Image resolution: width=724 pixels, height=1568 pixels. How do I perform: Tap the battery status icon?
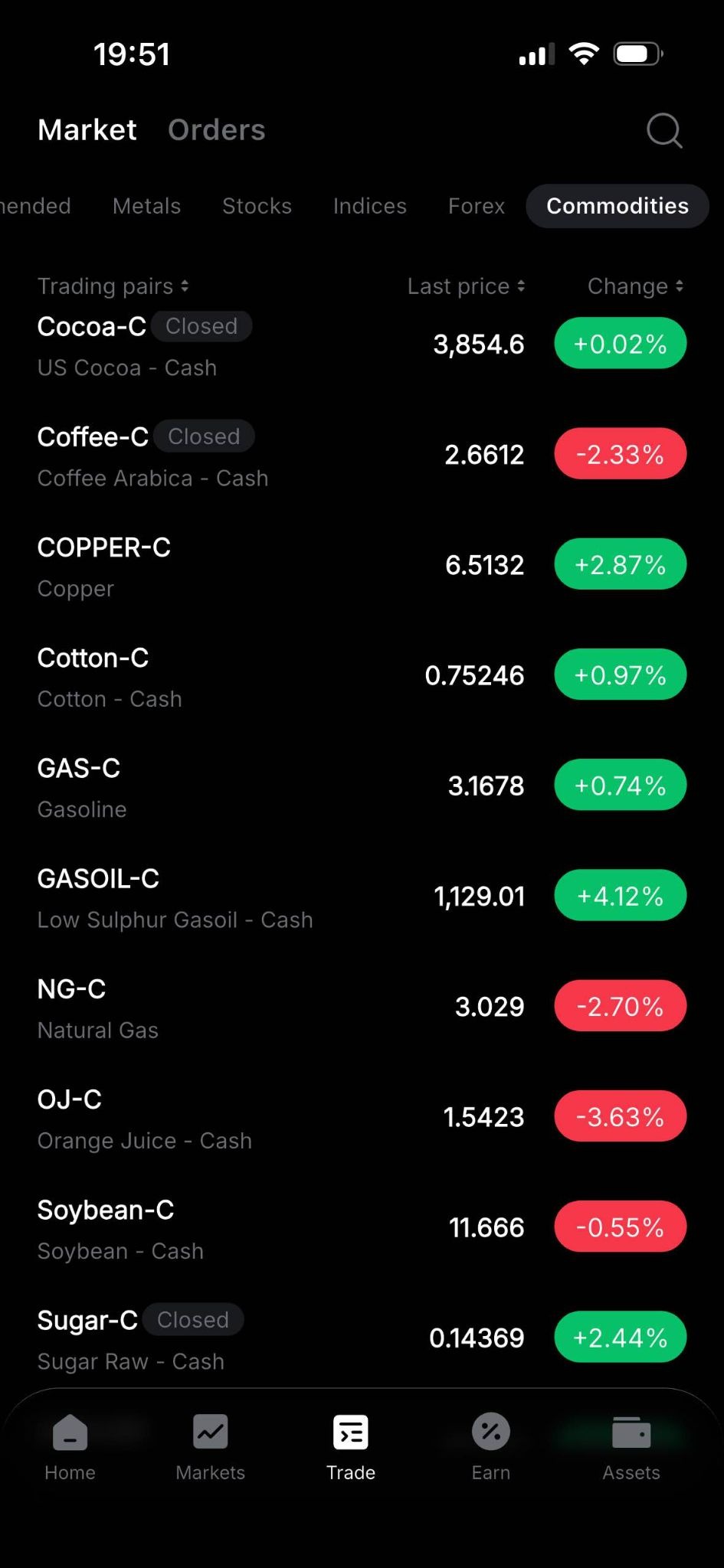click(638, 54)
